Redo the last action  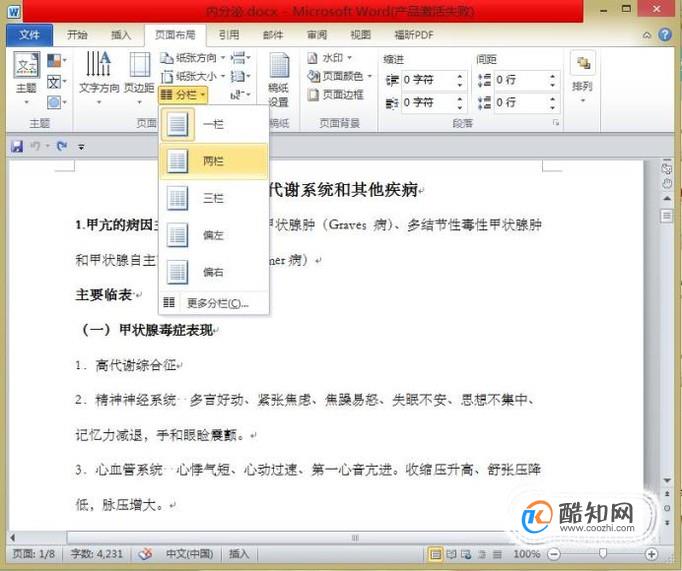point(62,147)
